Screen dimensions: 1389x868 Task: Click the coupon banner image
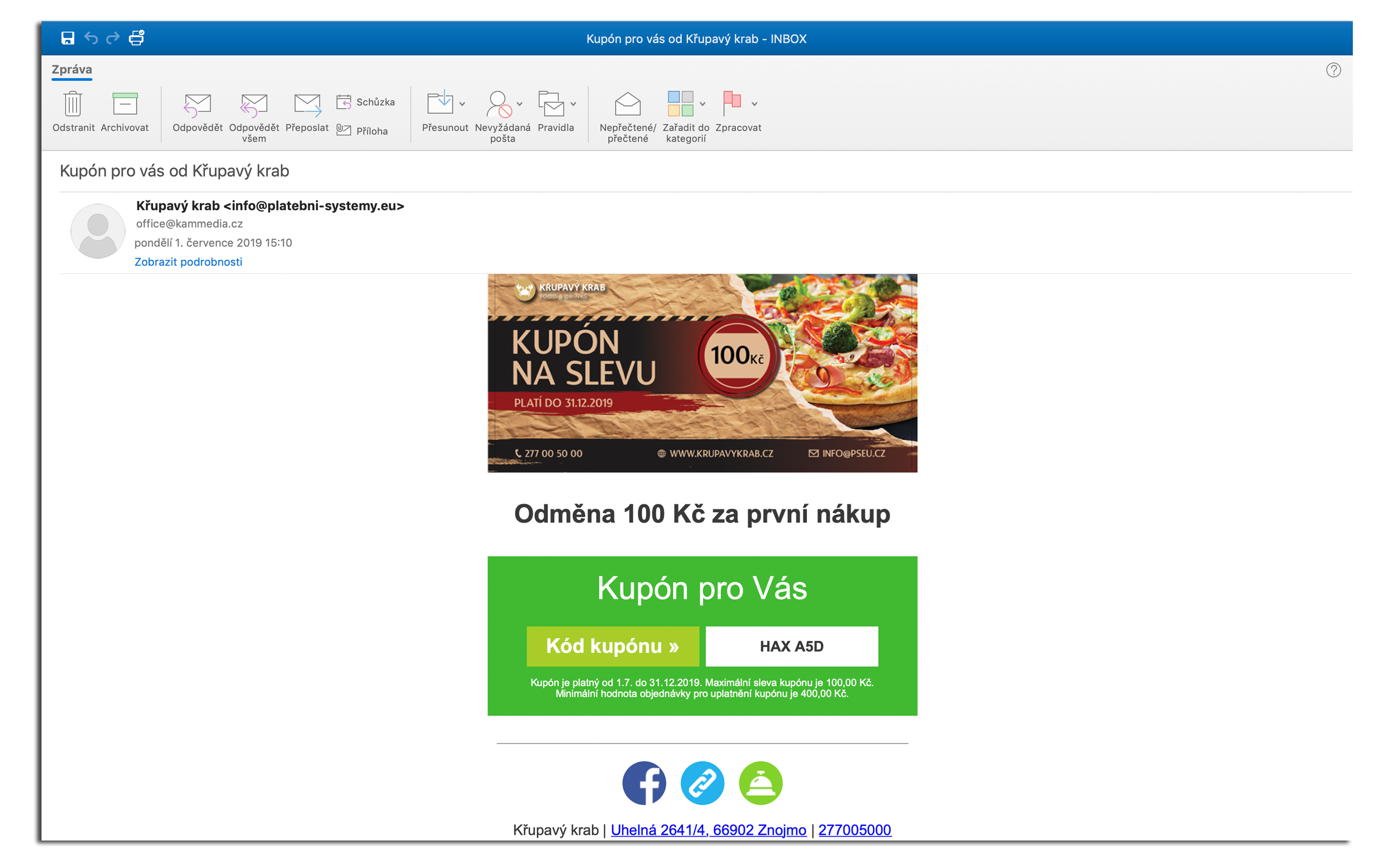[x=702, y=373]
